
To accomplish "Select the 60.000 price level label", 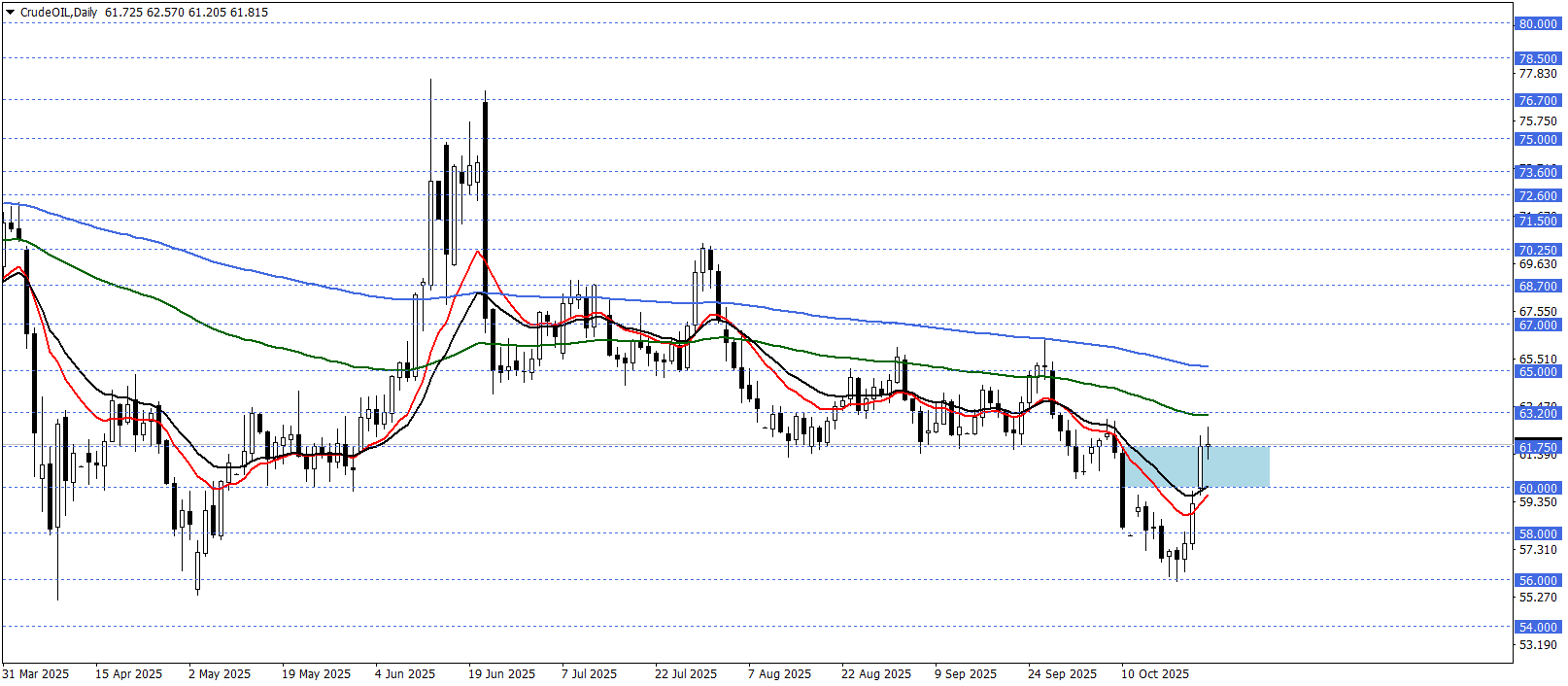I will pos(1537,488).
